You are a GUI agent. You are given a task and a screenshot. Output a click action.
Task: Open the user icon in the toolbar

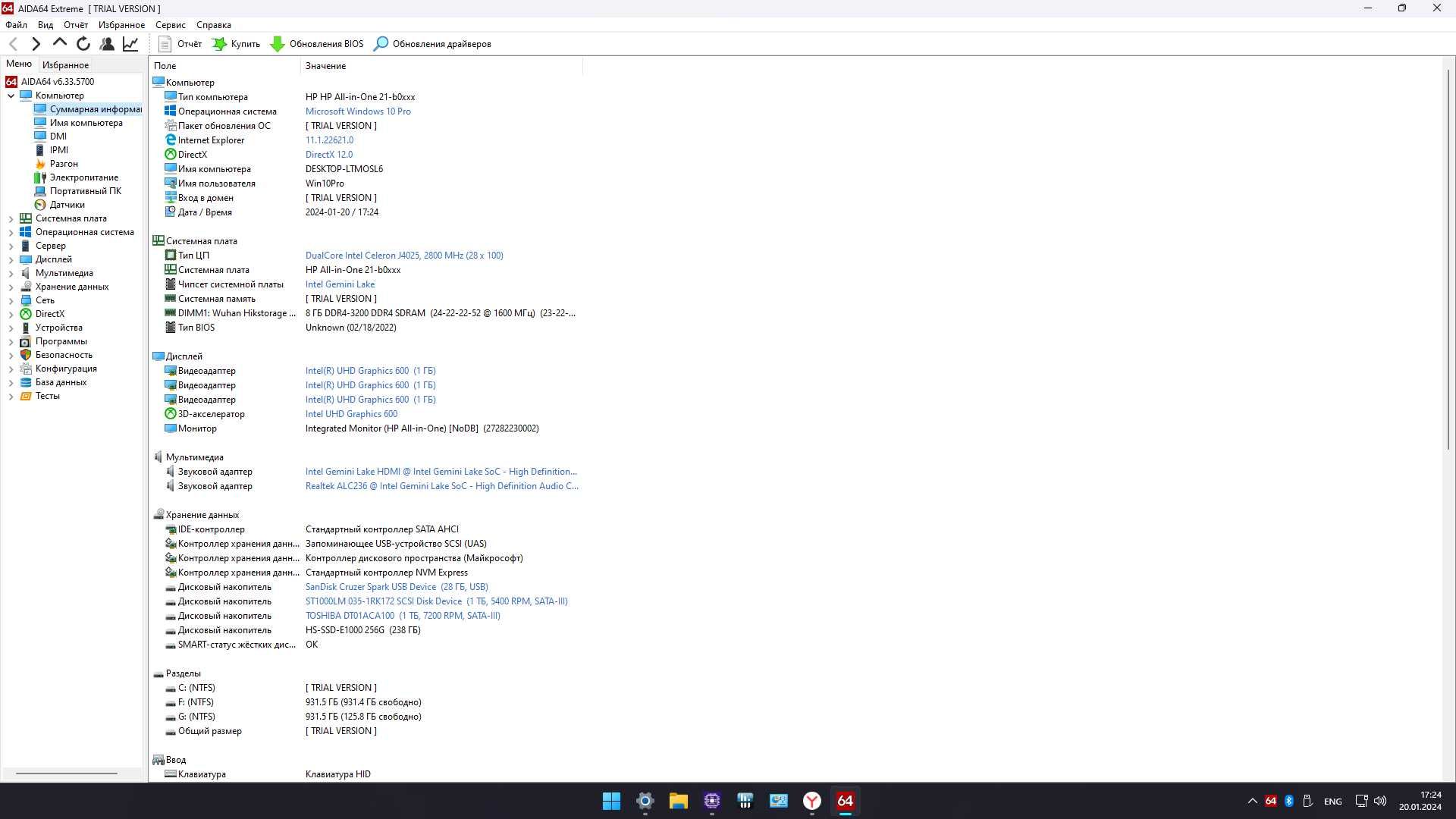coord(107,44)
